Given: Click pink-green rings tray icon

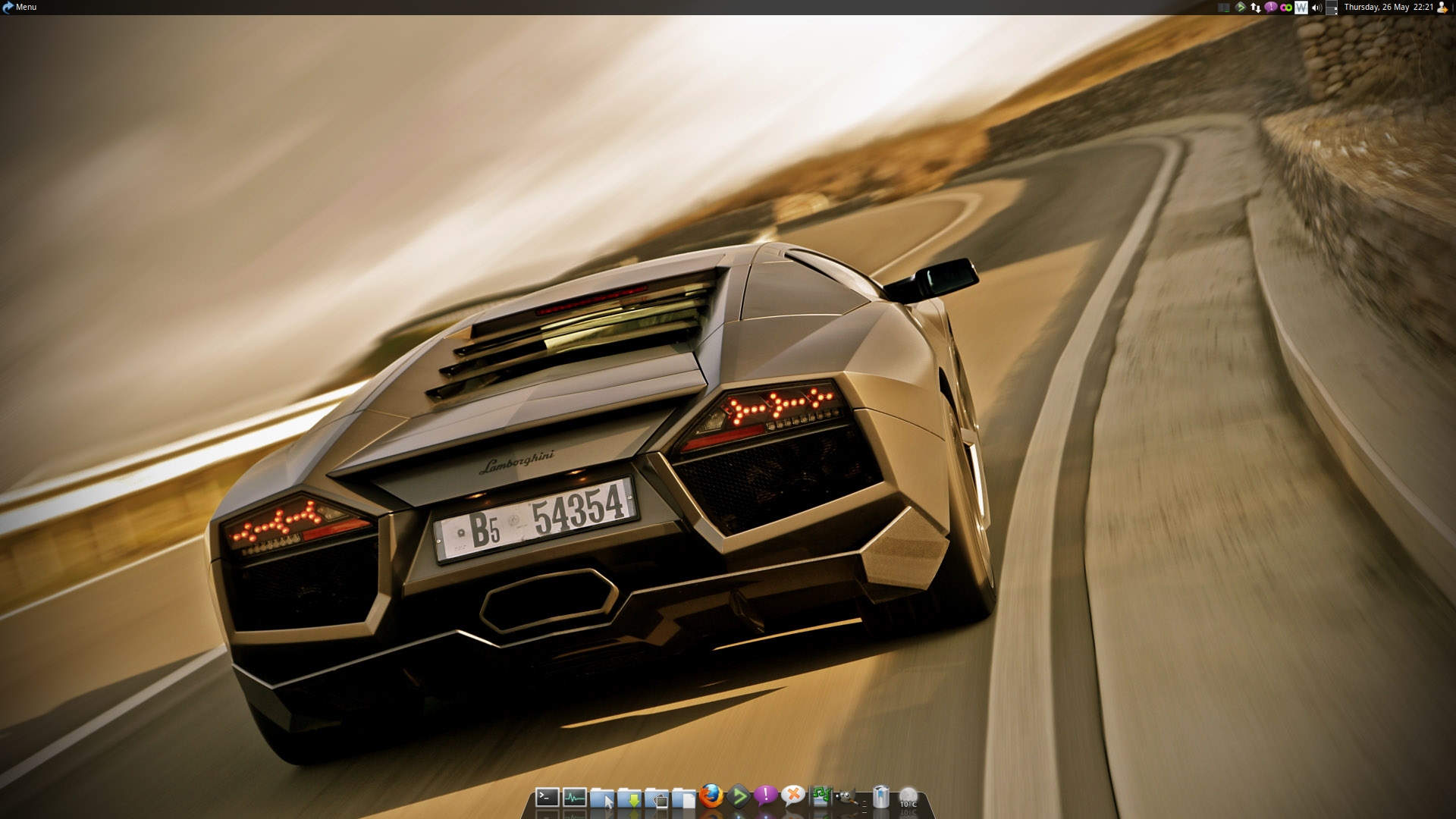Looking at the screenshot, I should 1286,8.
